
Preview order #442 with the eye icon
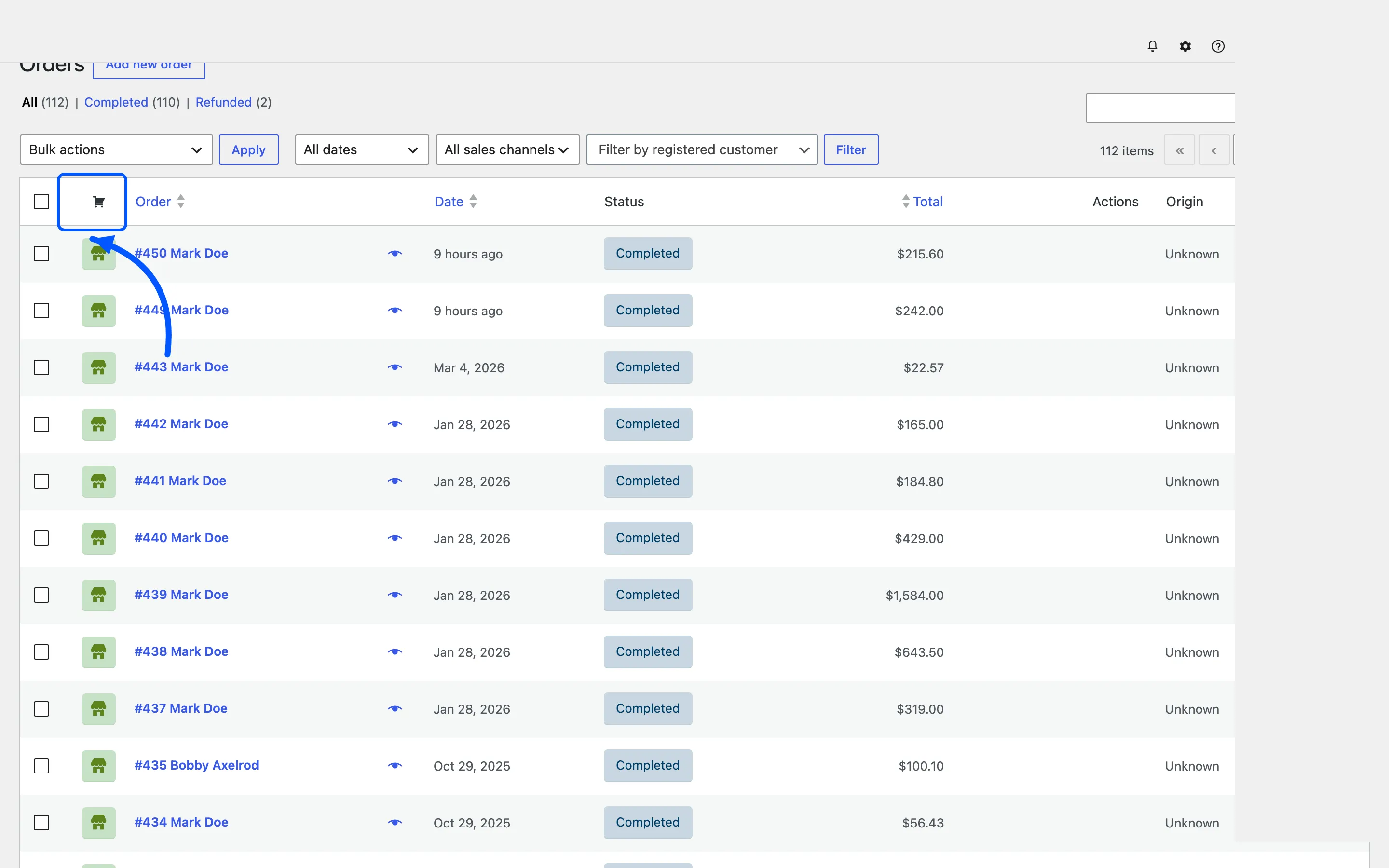(395, 424)
